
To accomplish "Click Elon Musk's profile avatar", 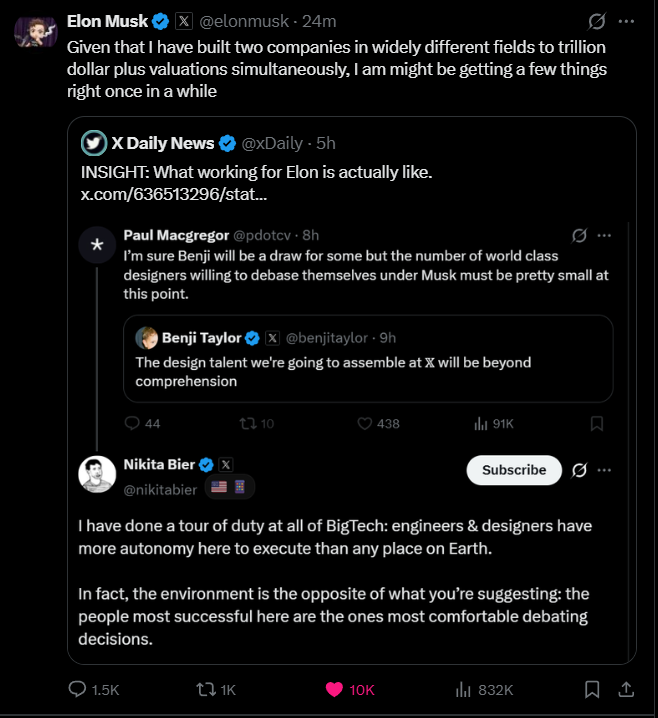I will coord(35,30).
